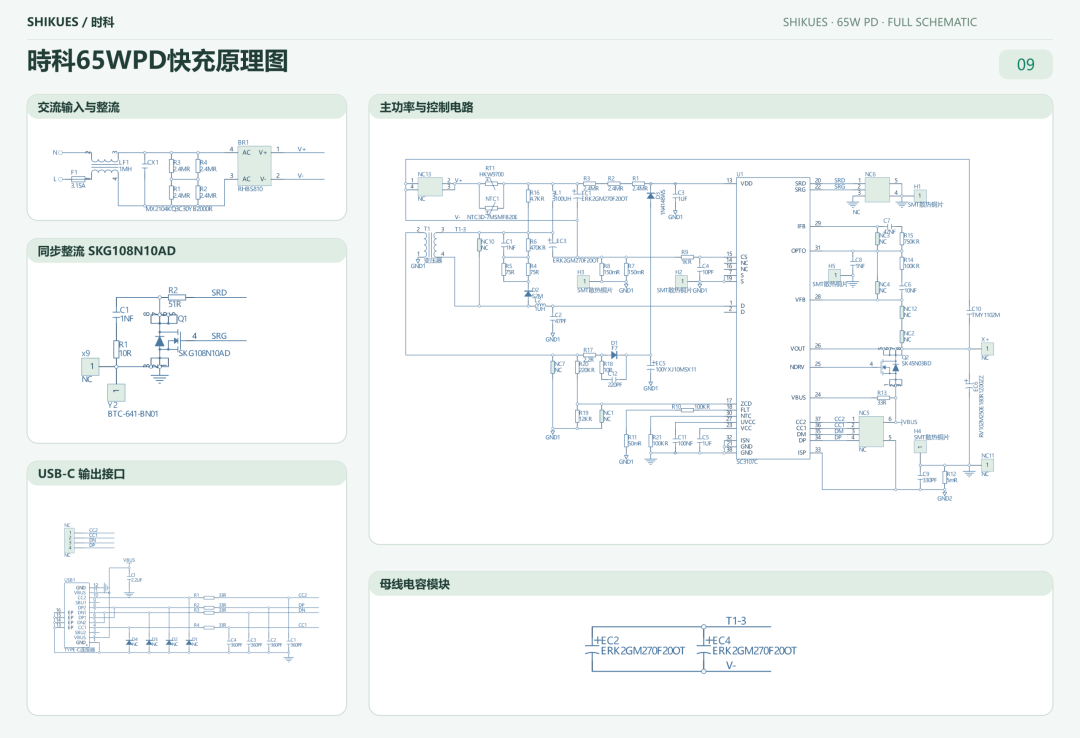The image size is (1080, 738).
Task: Select the EC4 ERK2GM270F20OT capacitor symbol
Action: click(704, 648)
